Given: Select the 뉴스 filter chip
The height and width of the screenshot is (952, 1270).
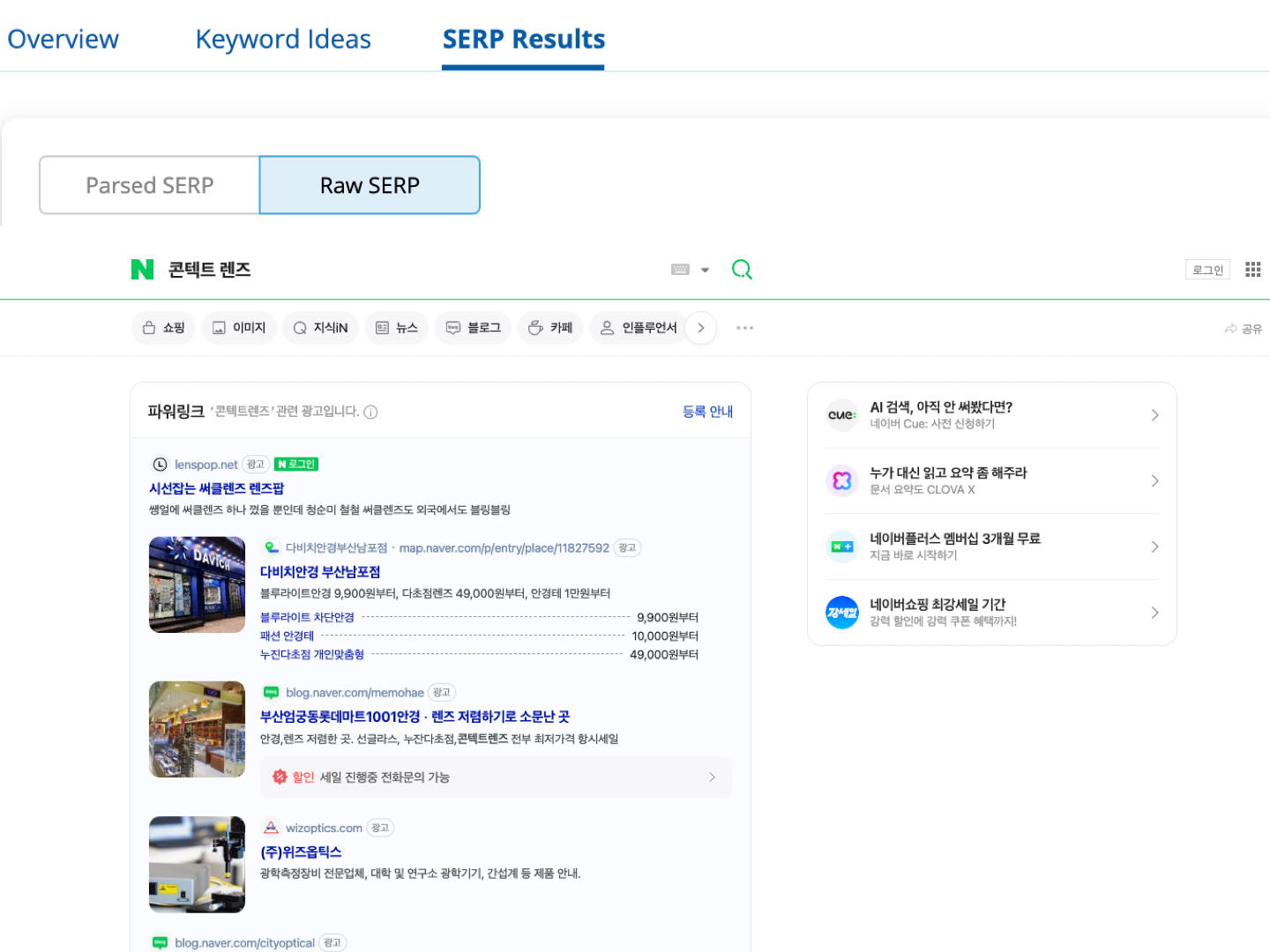Looking at the screenshot, I should [x=397, y=328].
